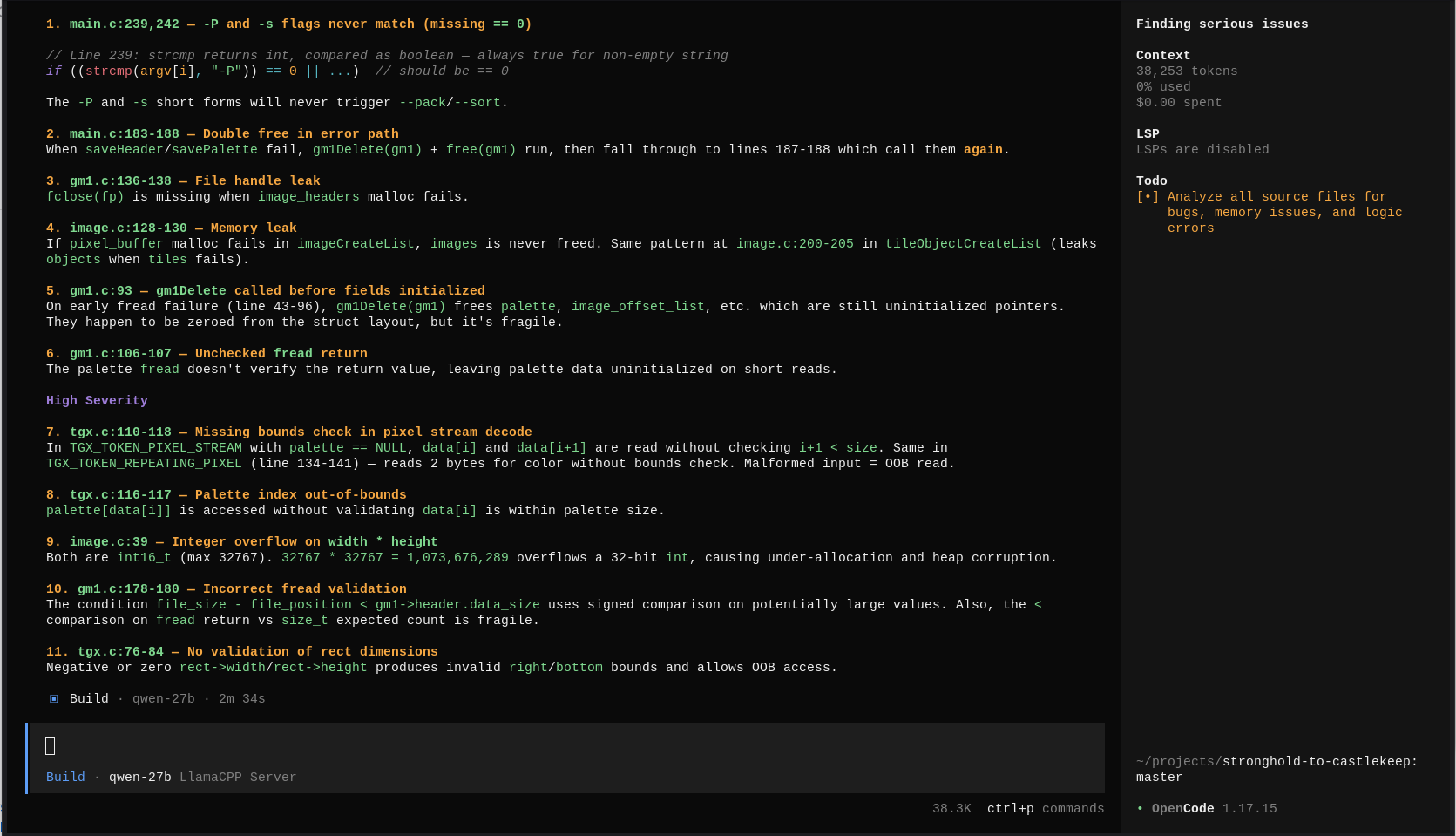The height and width of the screenshot is (836, 1456).
Task: Click '38,253 tokens' in sidebar
Action: coord(1187,71)
